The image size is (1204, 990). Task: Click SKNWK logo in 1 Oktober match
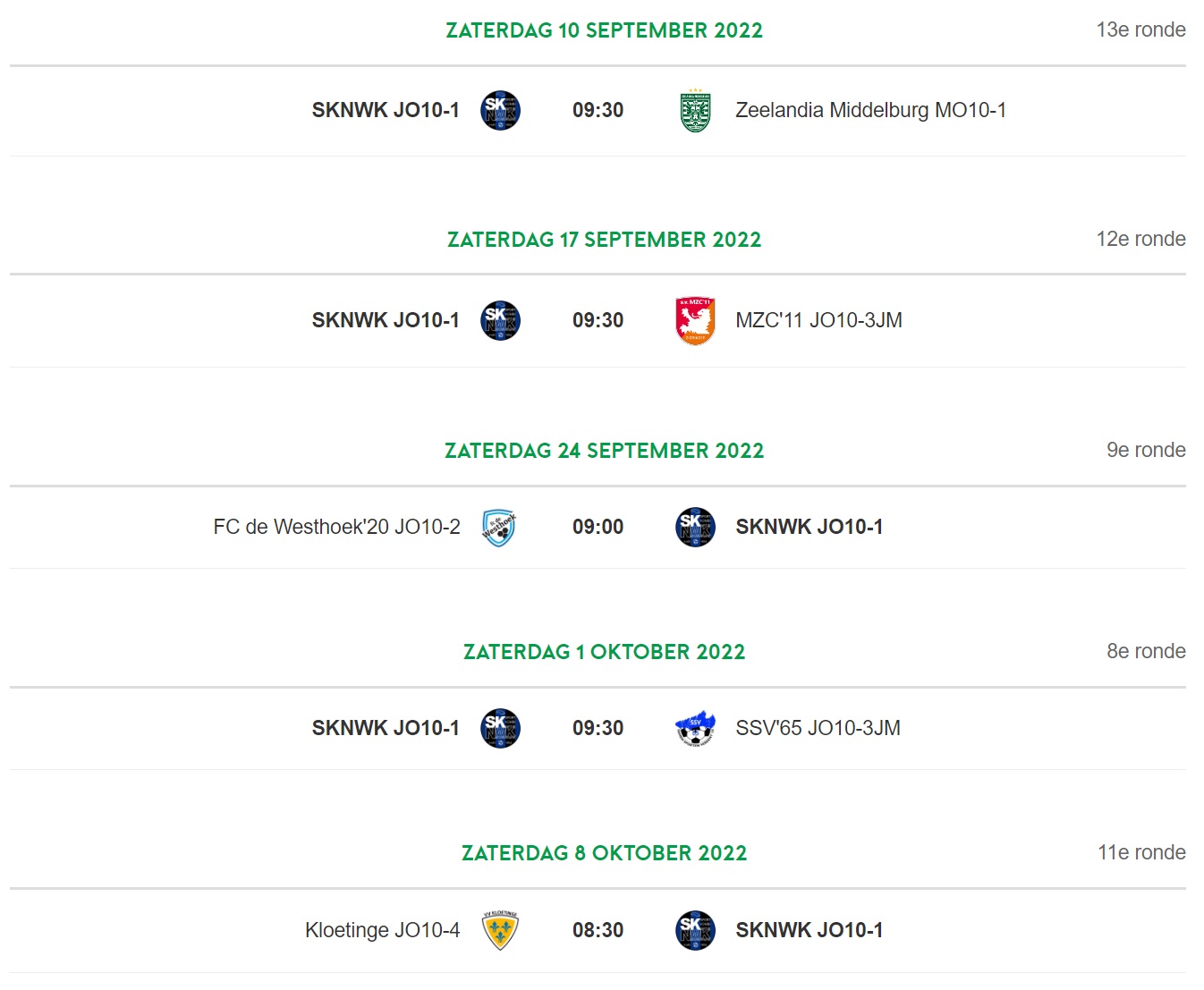coord(500,728)
